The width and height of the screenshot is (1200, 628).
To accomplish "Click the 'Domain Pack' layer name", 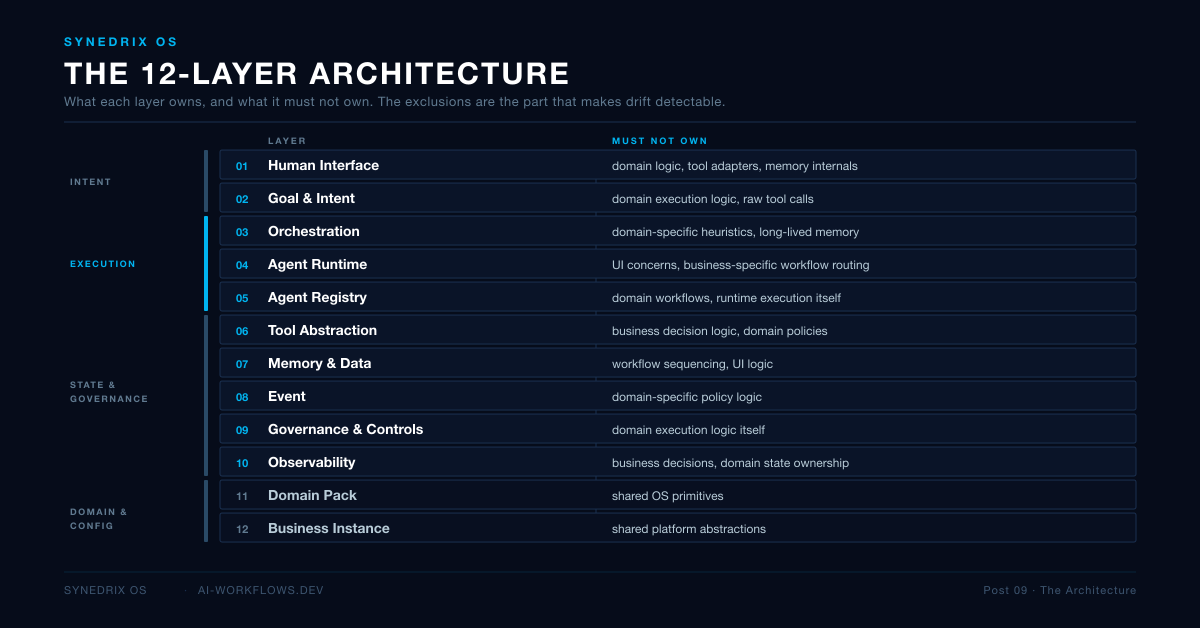I will 312,495.
